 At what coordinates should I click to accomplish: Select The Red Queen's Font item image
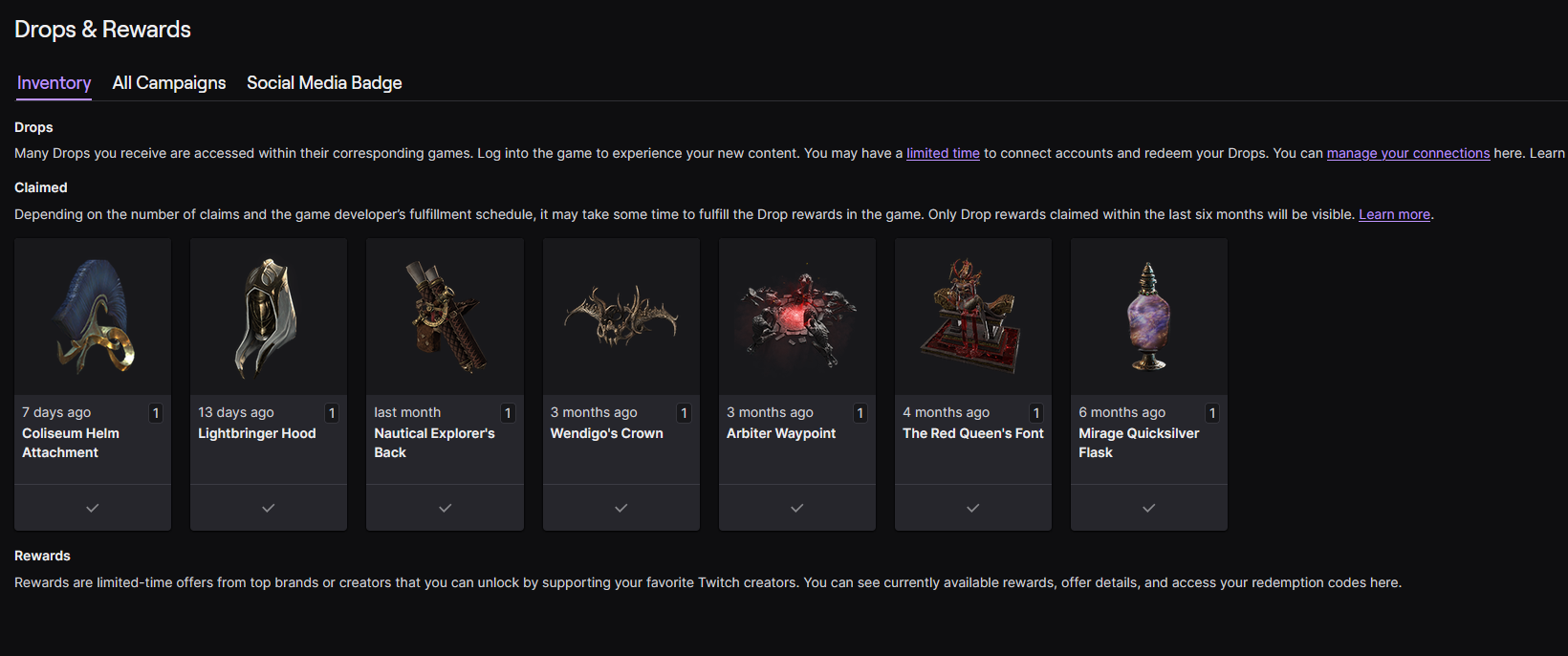click(973, 317)
